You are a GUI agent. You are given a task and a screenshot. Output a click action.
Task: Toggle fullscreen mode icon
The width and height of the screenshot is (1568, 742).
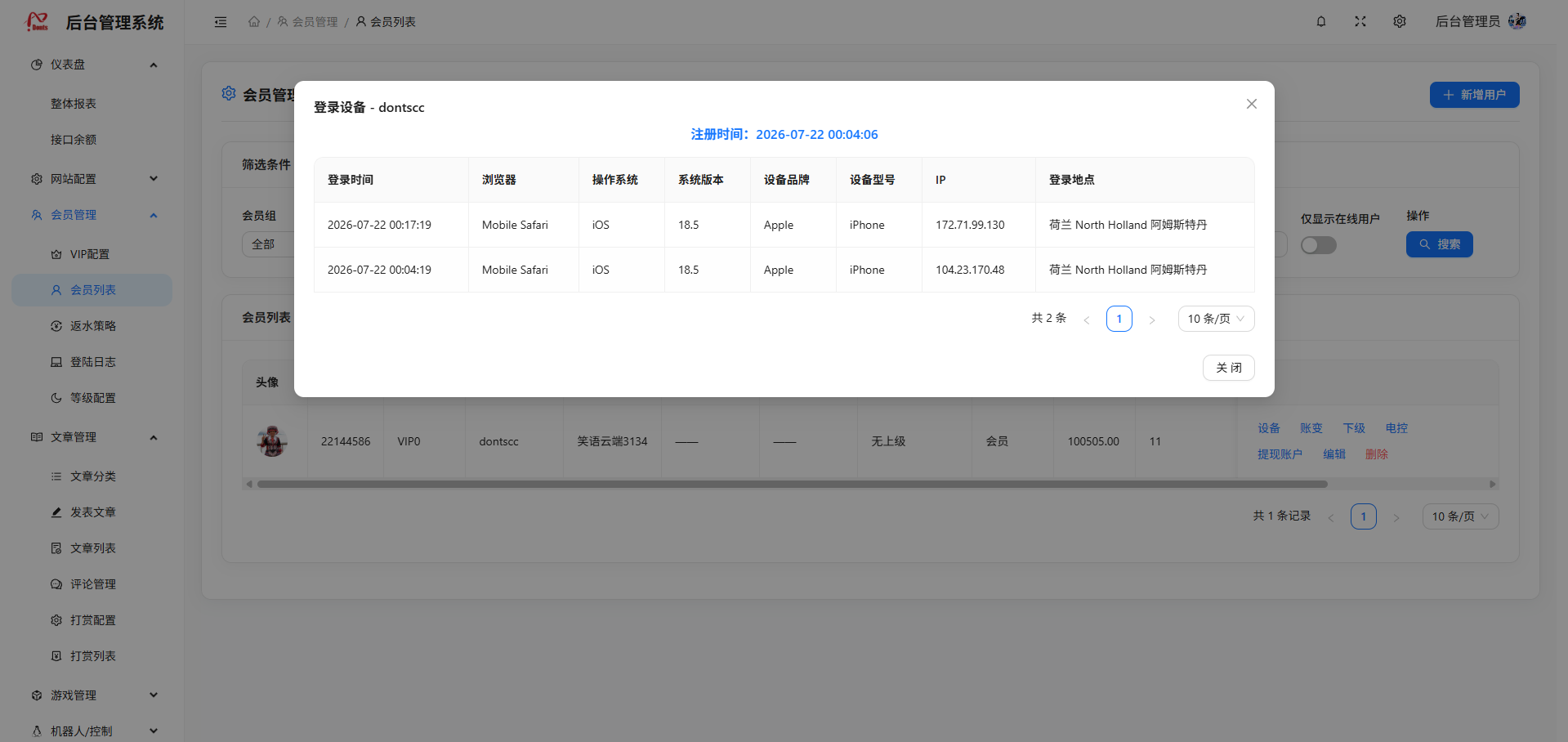(x=1360, y=21)
